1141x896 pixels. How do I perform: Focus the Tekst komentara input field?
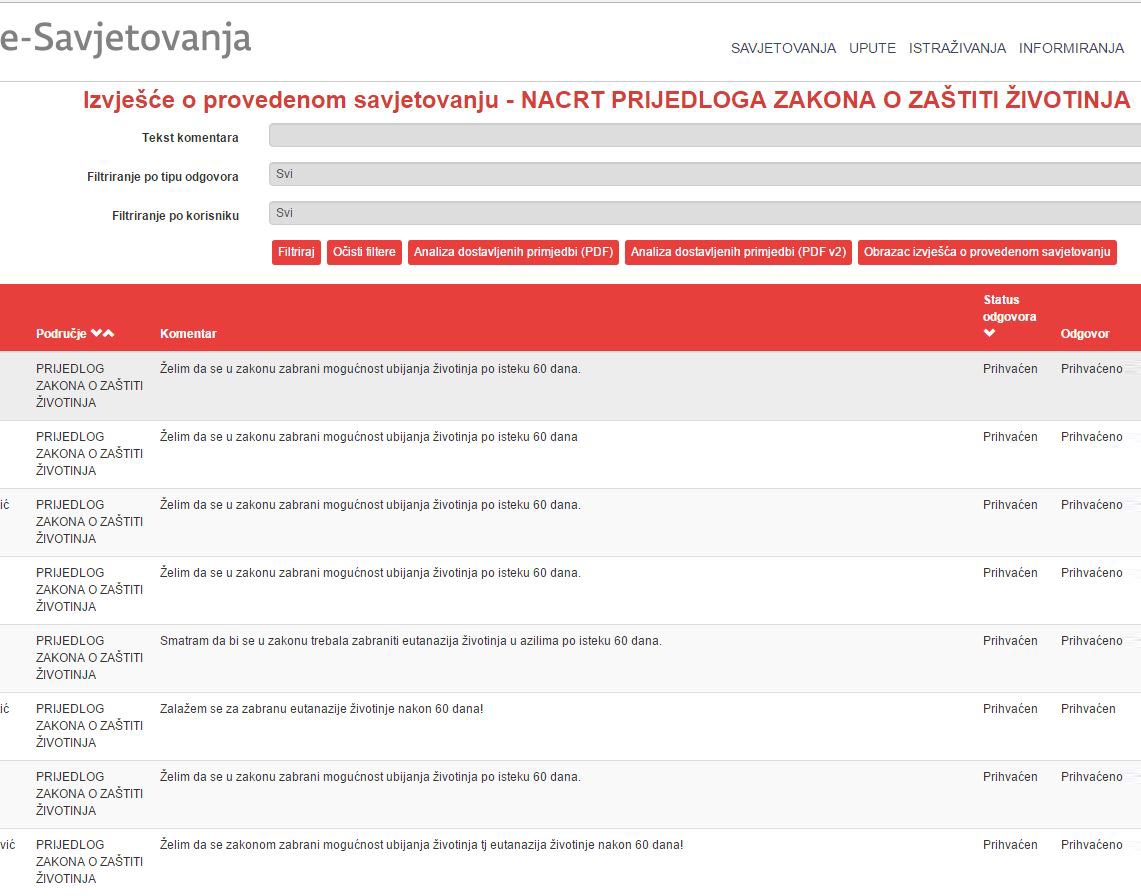tap(704, 135)
